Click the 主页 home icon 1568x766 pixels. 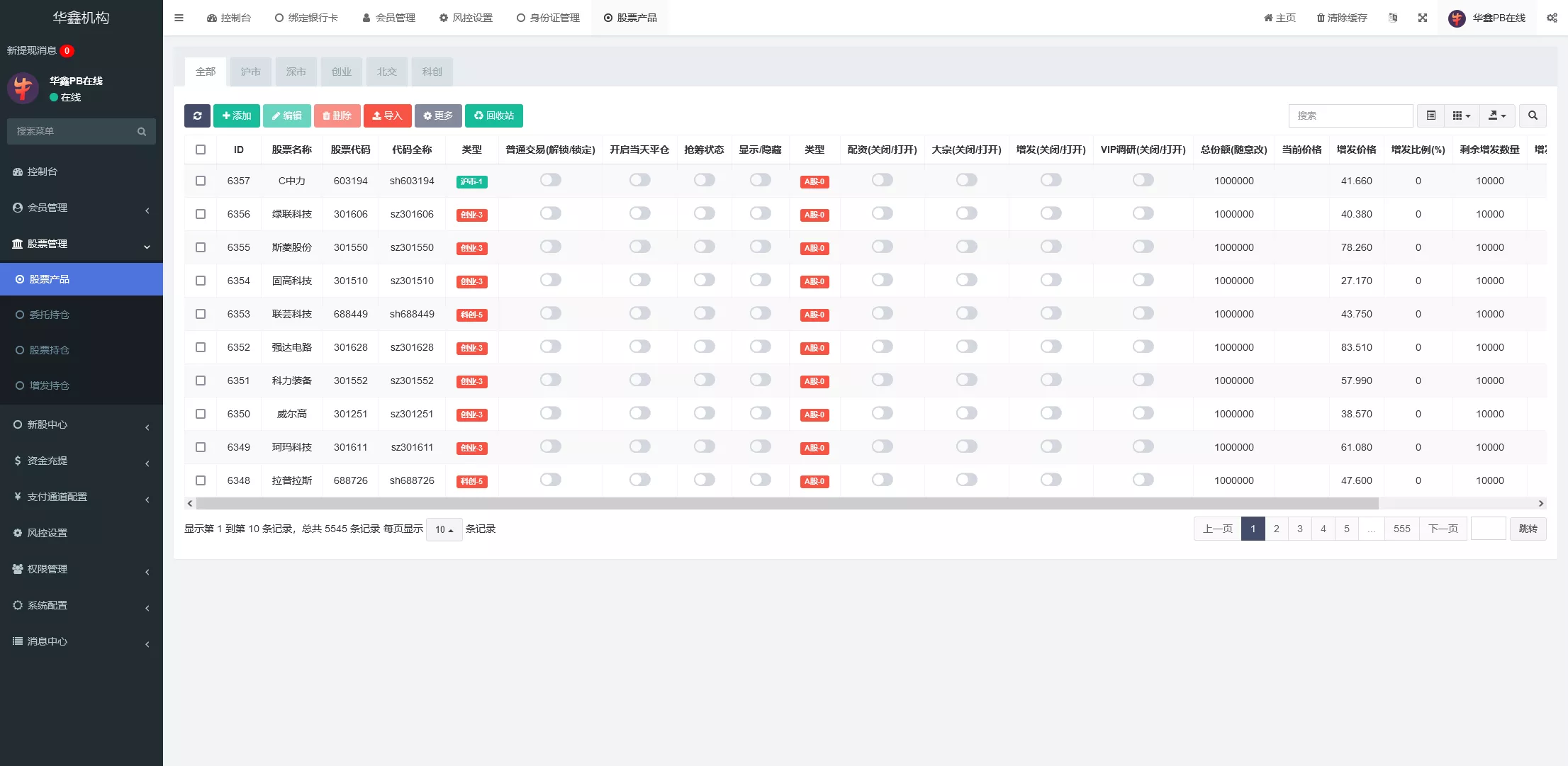[1268, 18]
